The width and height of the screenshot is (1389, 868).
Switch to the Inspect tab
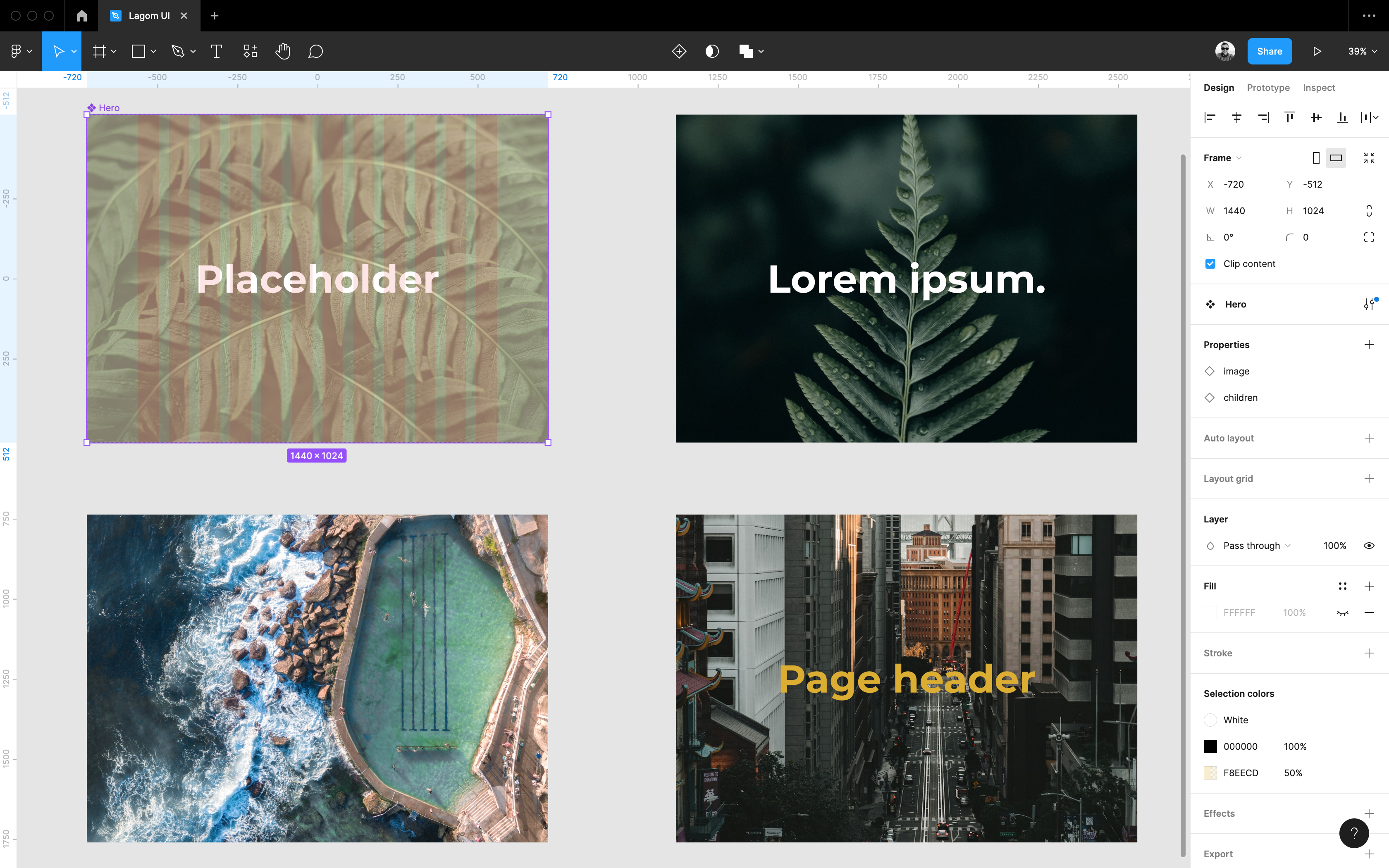click(1318, 87)
